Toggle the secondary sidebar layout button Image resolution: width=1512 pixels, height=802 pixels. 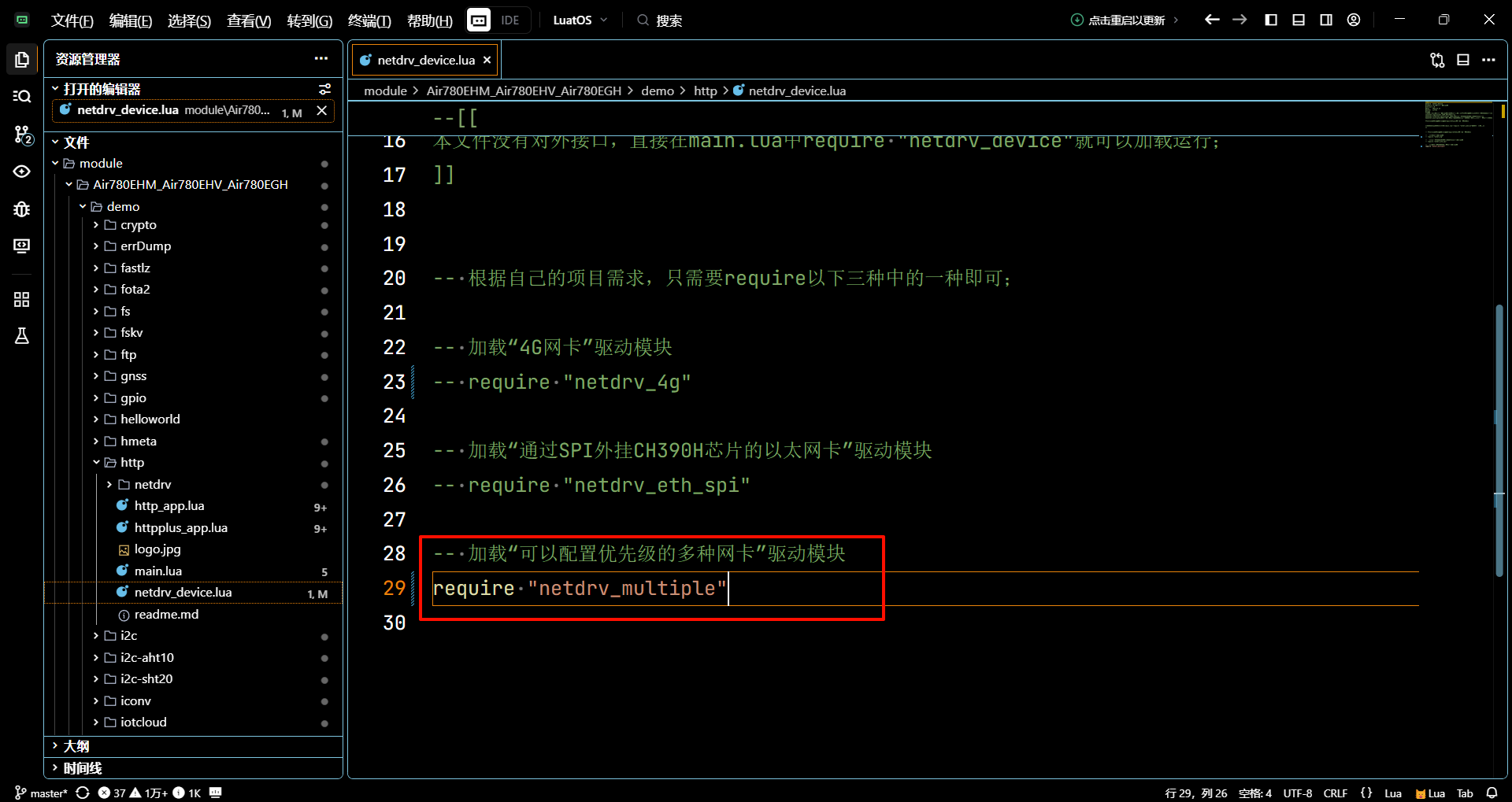click(1326, 20)
